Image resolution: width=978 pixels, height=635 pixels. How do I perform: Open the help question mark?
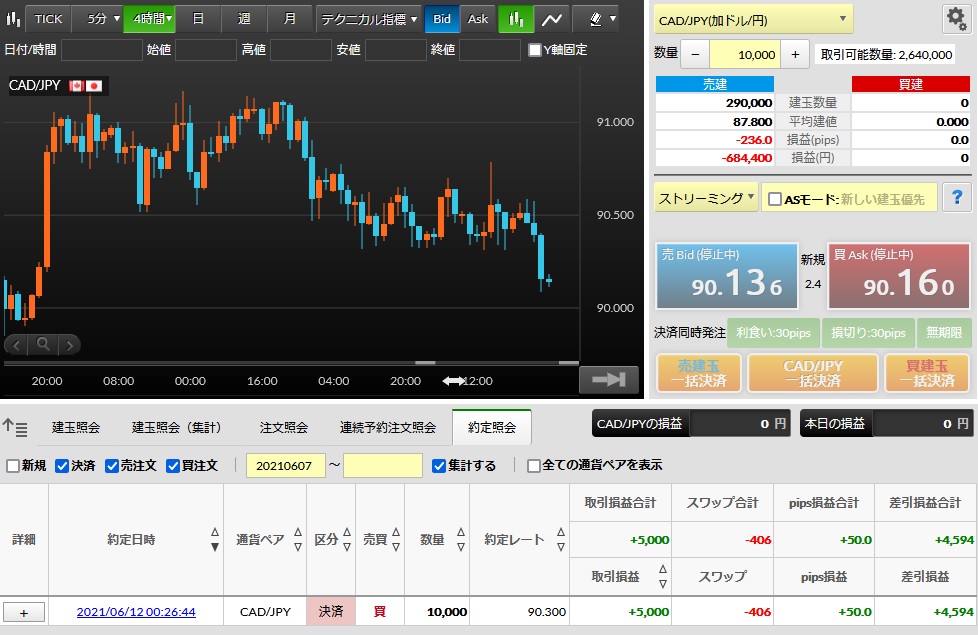click(x=957, y=198)
